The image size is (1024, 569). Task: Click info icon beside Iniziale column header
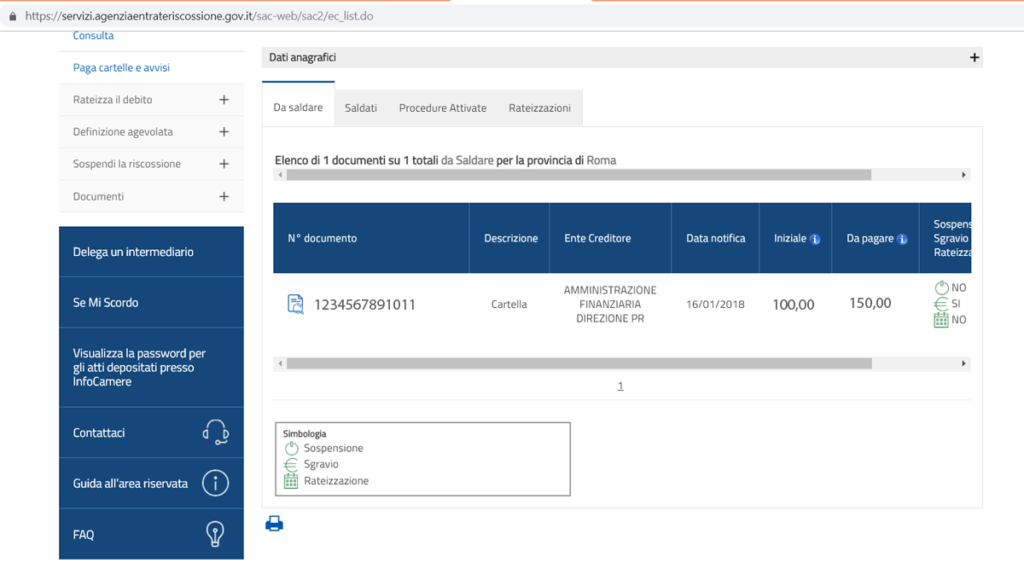pyautogui.click(x=815, y=239)
